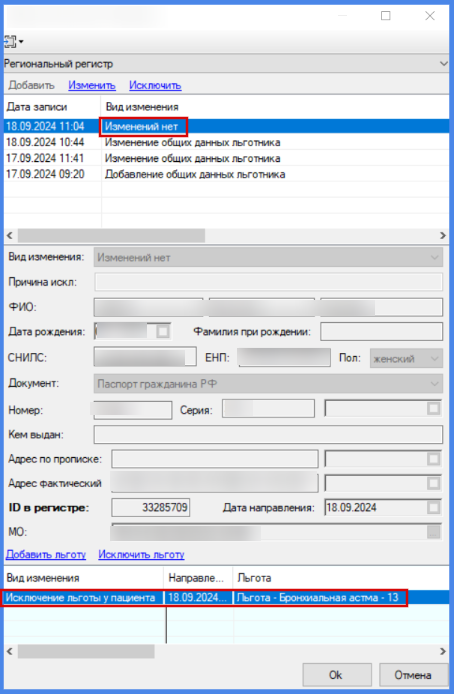Click the Исключить link

tap(155, 85)
